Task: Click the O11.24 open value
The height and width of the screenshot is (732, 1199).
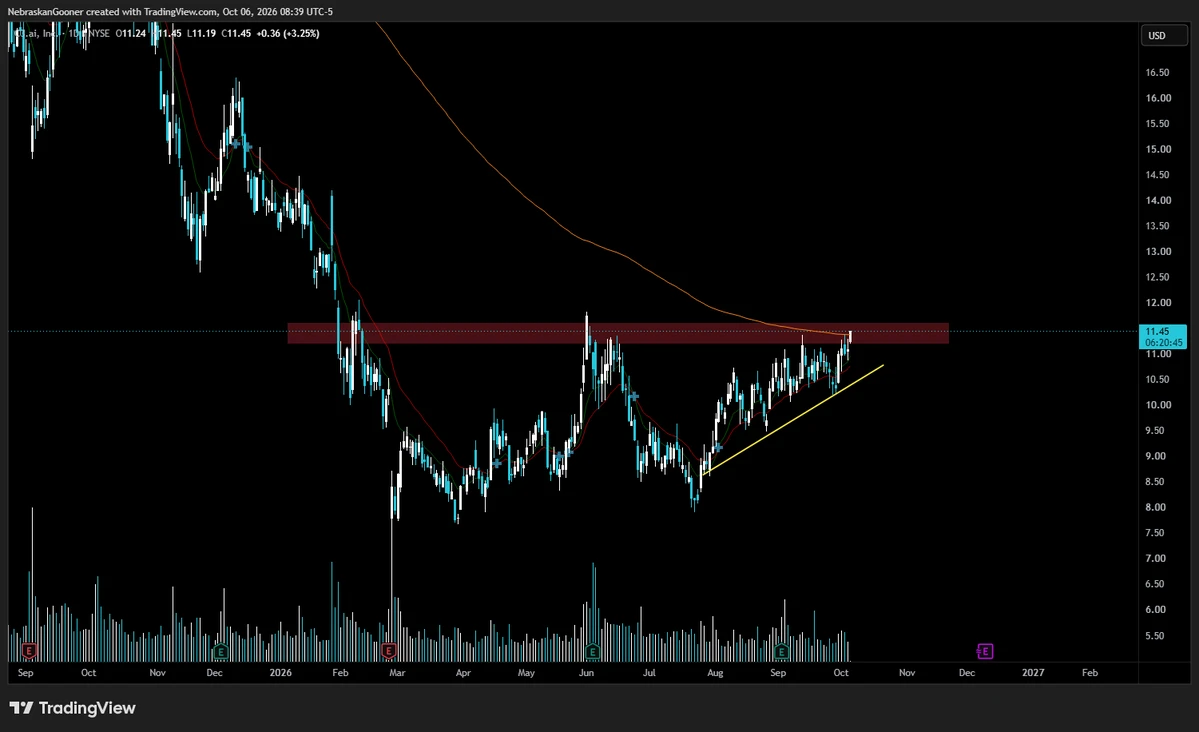Action: click(131, 34)
